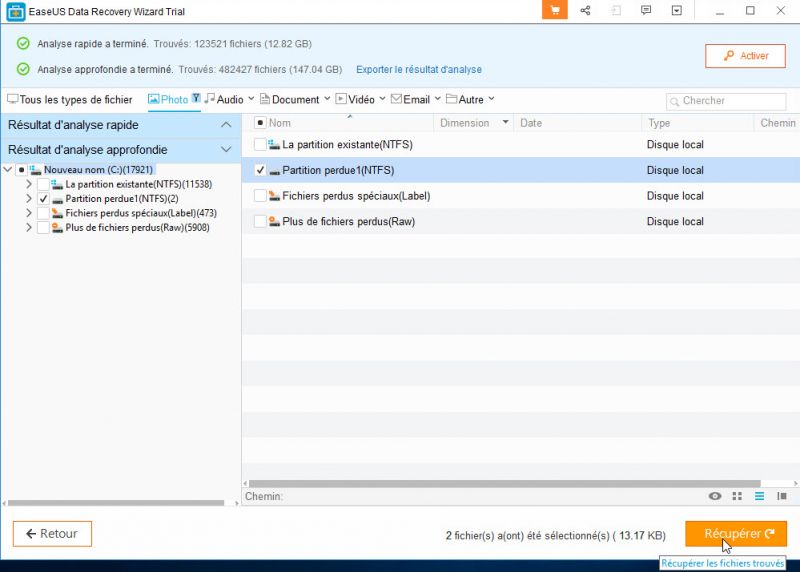Image resolution: width=800 pixels, height=572 pixels.
Task: Select the Email filter tab
Action: click(411, 100)
